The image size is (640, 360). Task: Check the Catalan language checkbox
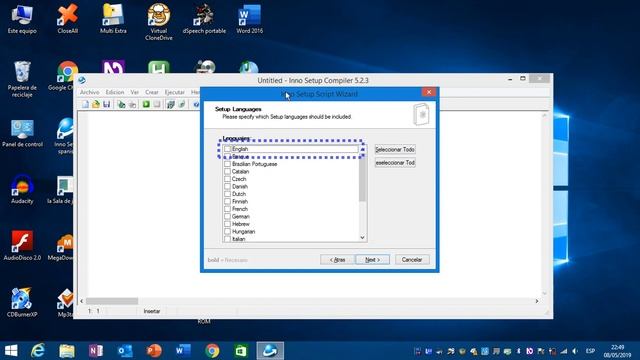pos(227,171)
